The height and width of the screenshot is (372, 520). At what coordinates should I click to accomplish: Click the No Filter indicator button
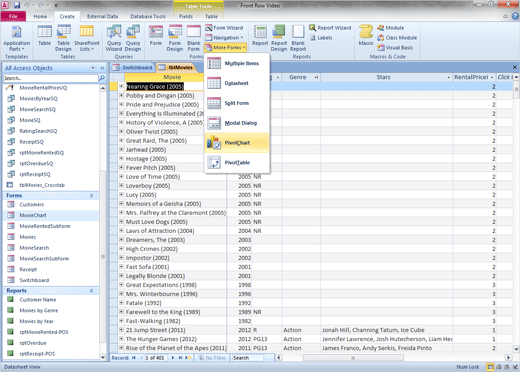(x=212, y=358)
